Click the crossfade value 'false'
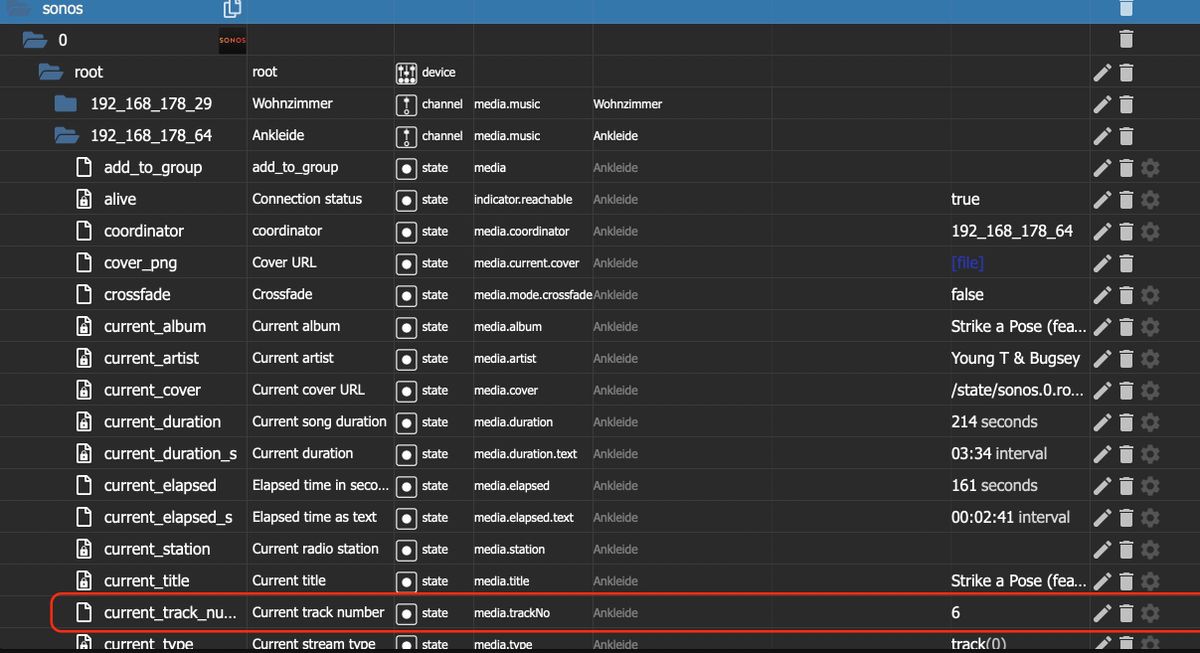1200x653 pixels. 967,295
